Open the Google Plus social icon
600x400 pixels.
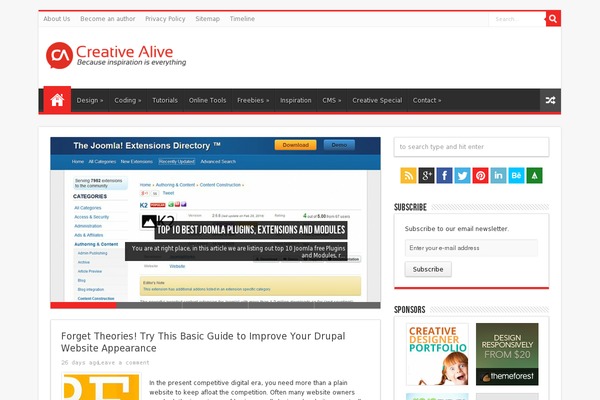coord(426,176)
